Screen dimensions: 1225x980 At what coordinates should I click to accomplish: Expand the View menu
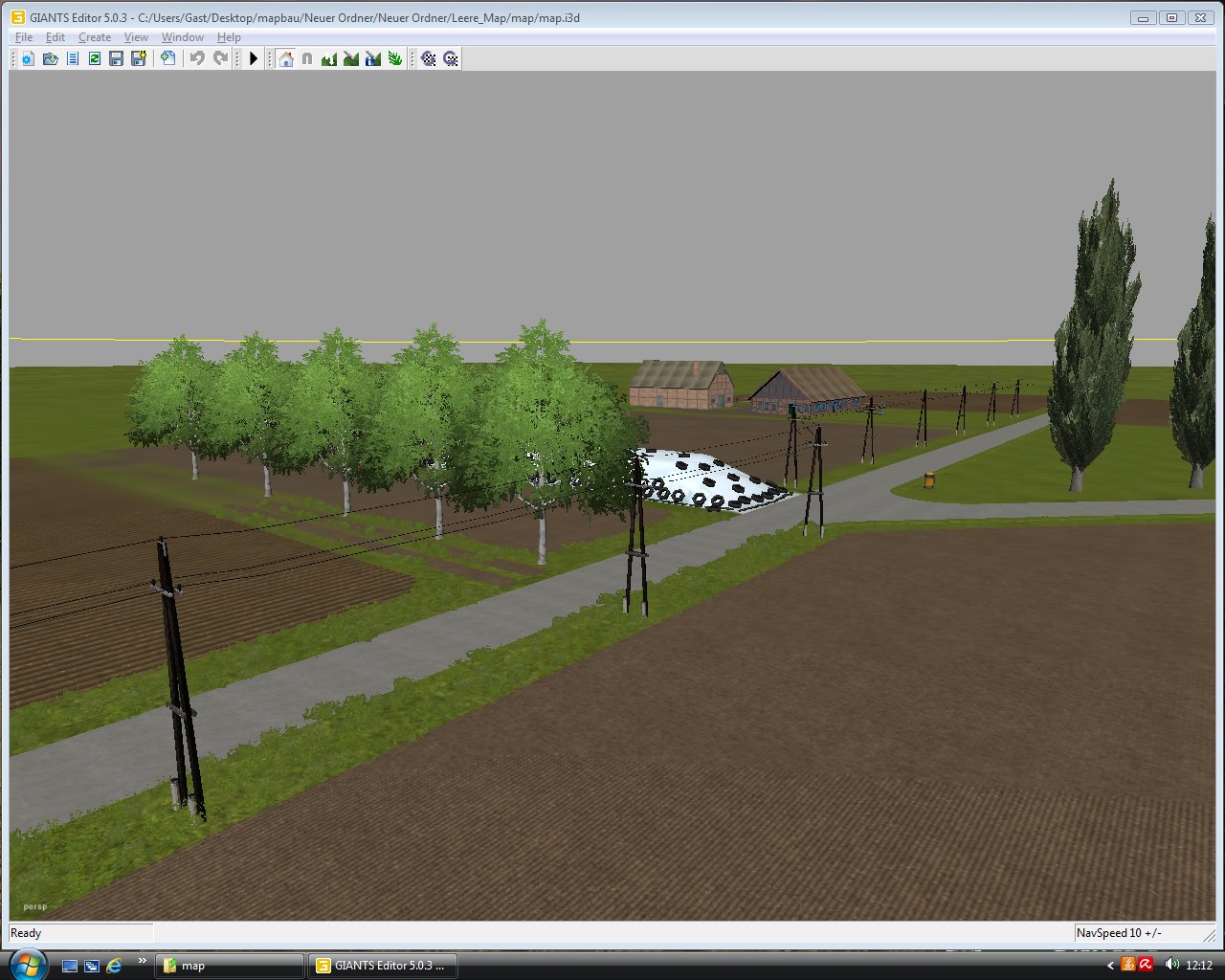pyautogui.click(x=136, y=37)
